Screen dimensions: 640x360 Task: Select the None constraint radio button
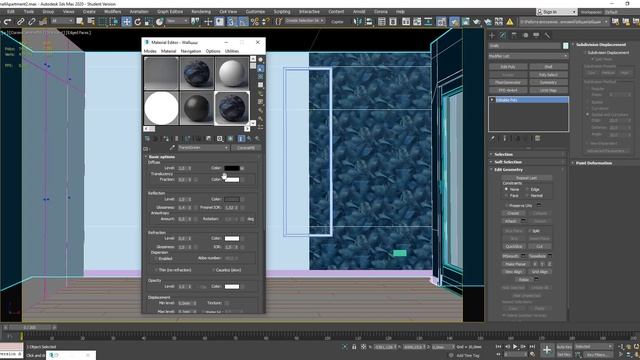pyautogui.click(x=506, y=189)
